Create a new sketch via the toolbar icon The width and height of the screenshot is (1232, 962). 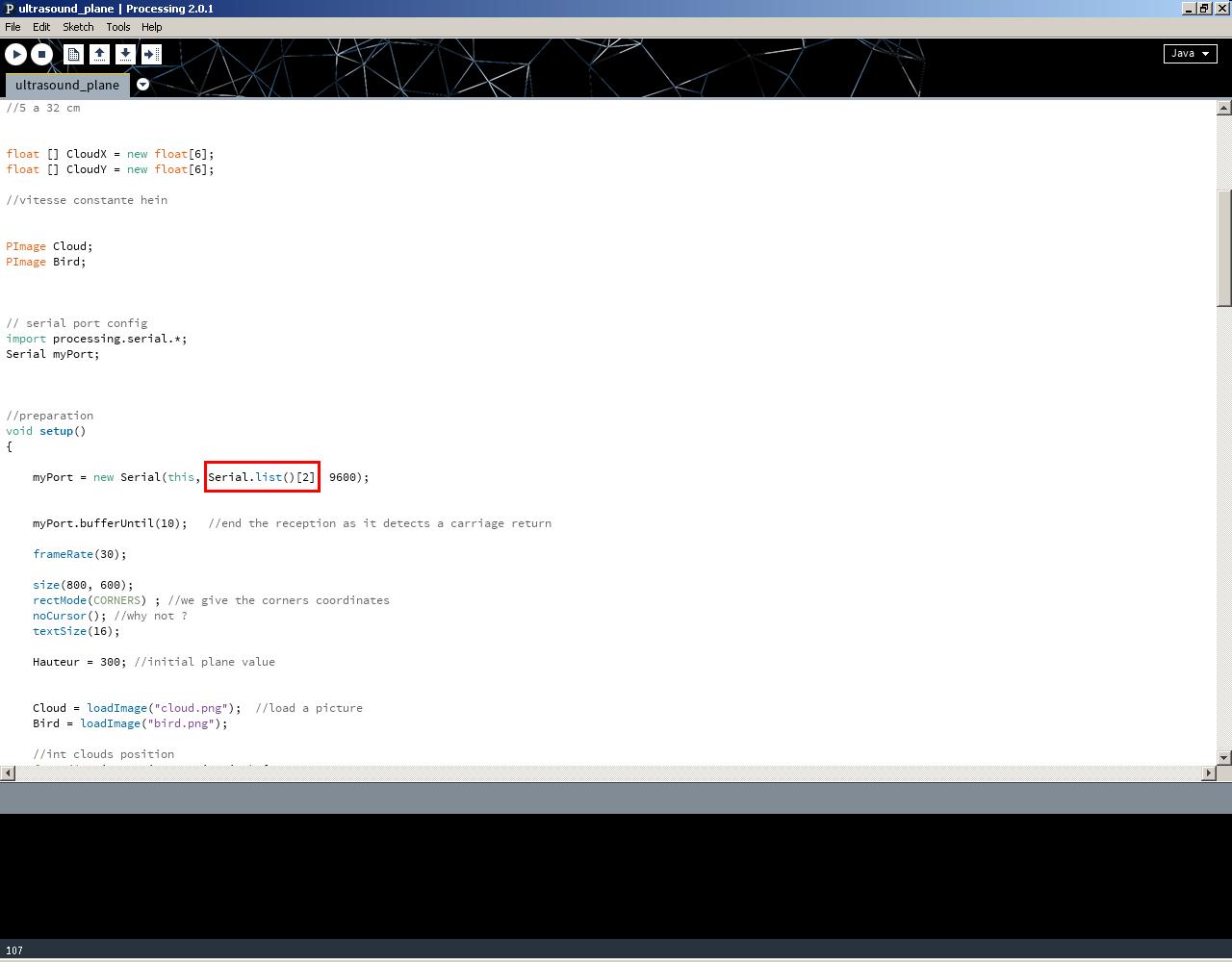pyautogui.click(x=73, y=54)
